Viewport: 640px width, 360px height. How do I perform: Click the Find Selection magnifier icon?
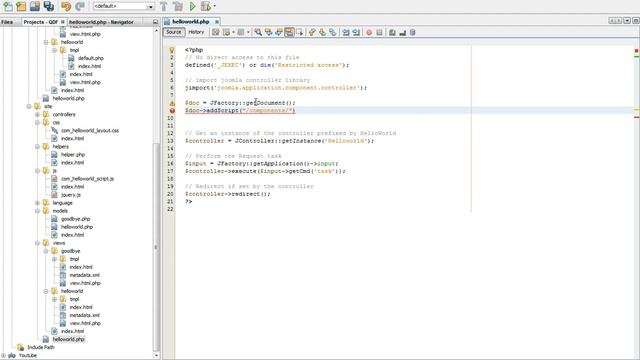pos(258,32)
